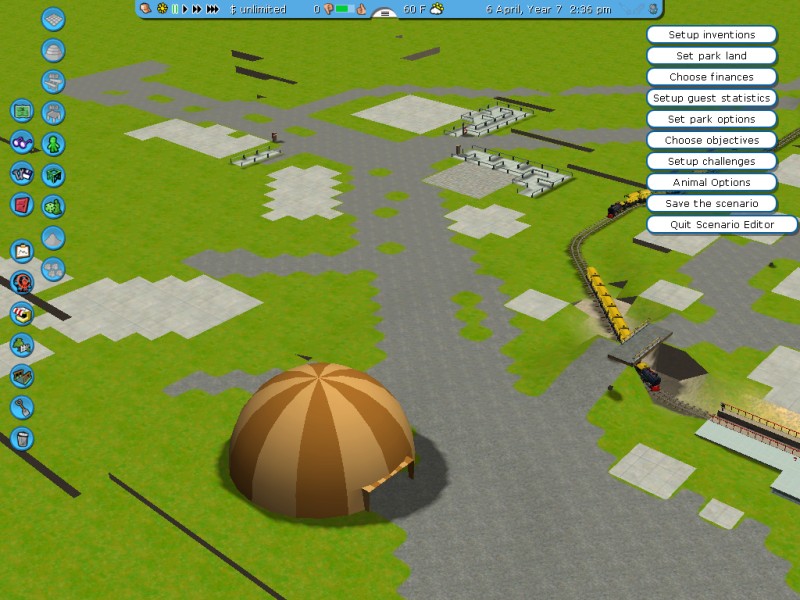Click Quit Scenario Editor

722,224
